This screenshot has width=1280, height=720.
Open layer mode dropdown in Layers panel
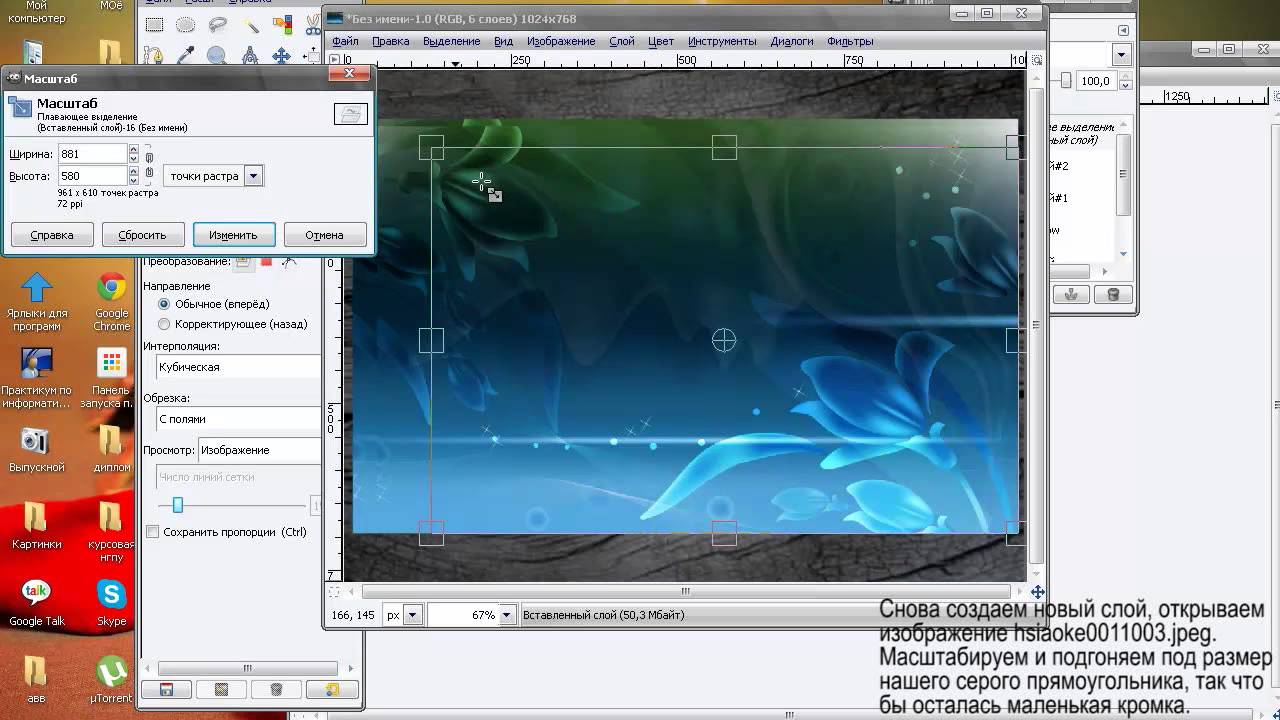point(1121,55)
